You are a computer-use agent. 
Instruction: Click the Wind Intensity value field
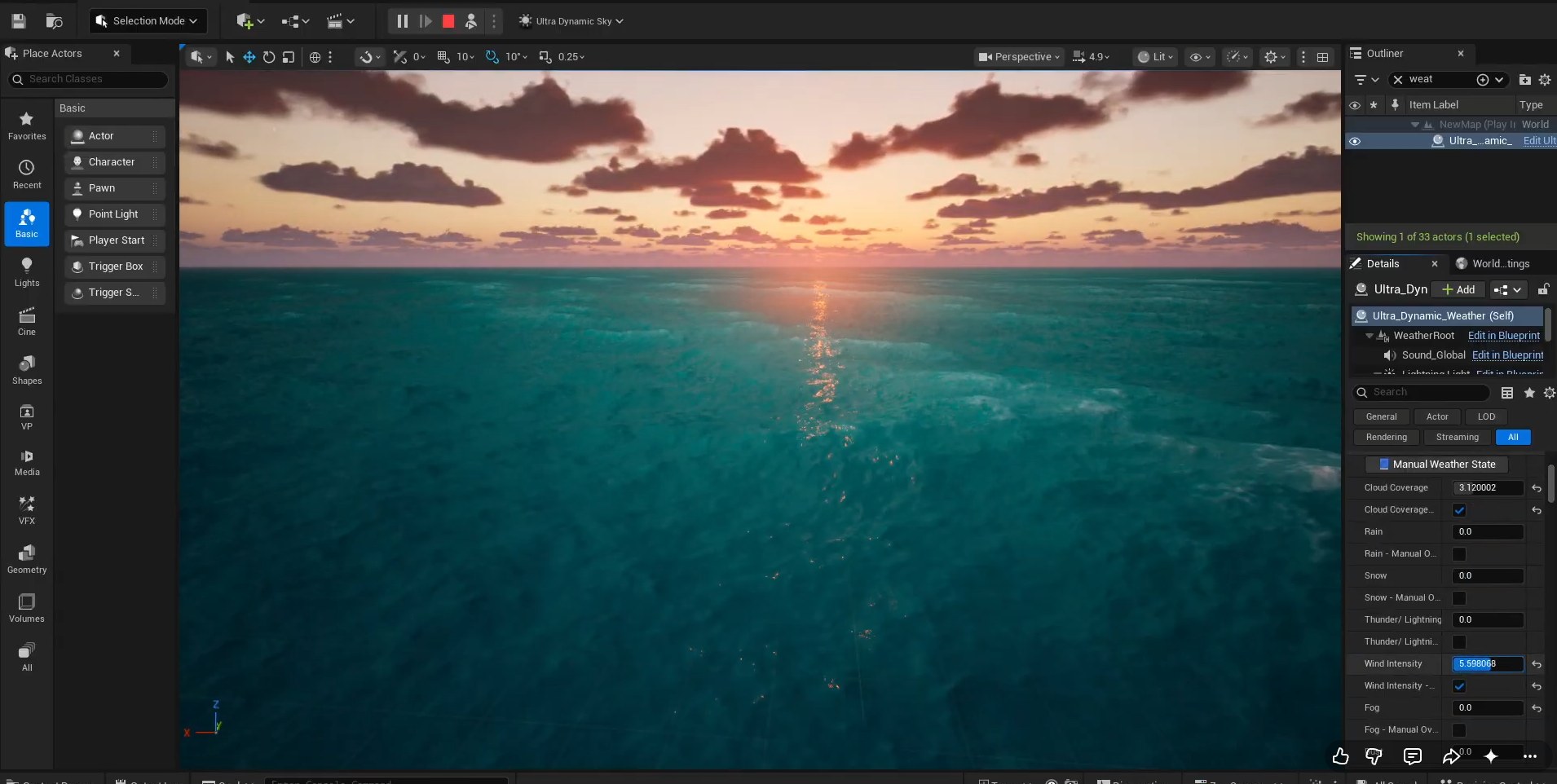(x=1488, y=664)
